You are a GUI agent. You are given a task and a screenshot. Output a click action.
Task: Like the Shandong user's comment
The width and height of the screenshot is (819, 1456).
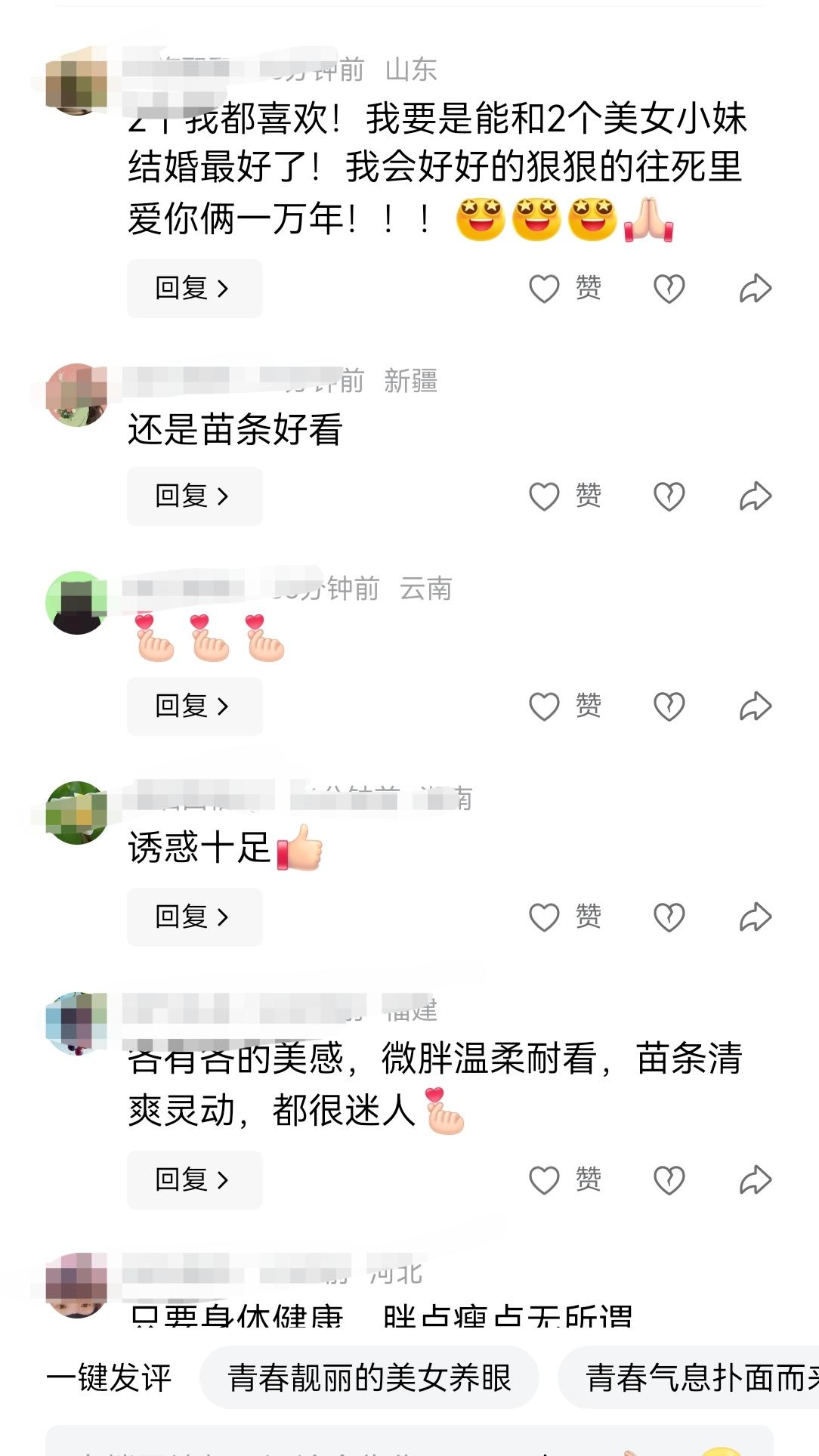click(565, 289)
